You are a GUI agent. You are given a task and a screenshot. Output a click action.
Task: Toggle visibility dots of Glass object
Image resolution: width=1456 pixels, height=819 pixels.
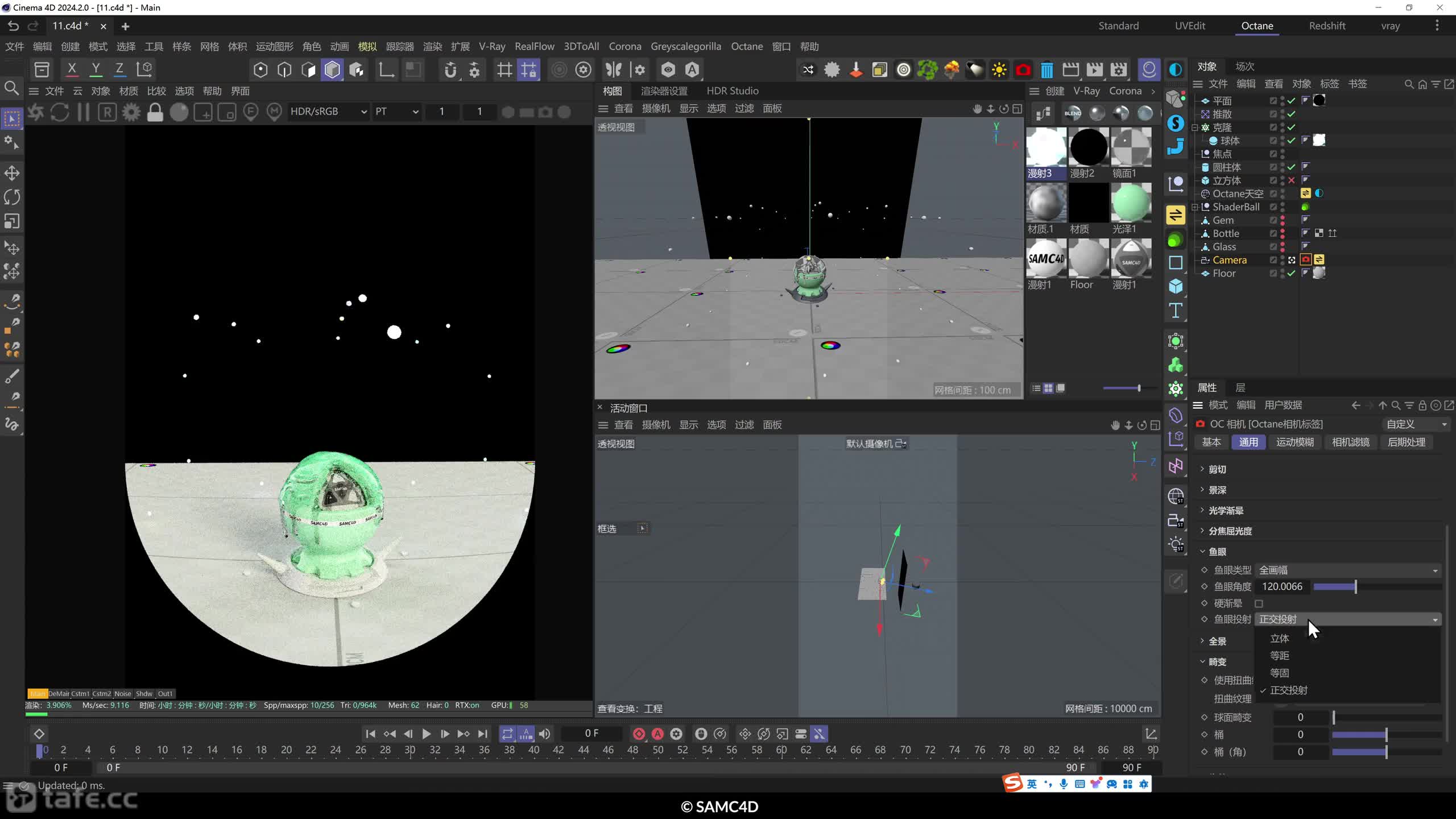click(x=1283, y=247)
